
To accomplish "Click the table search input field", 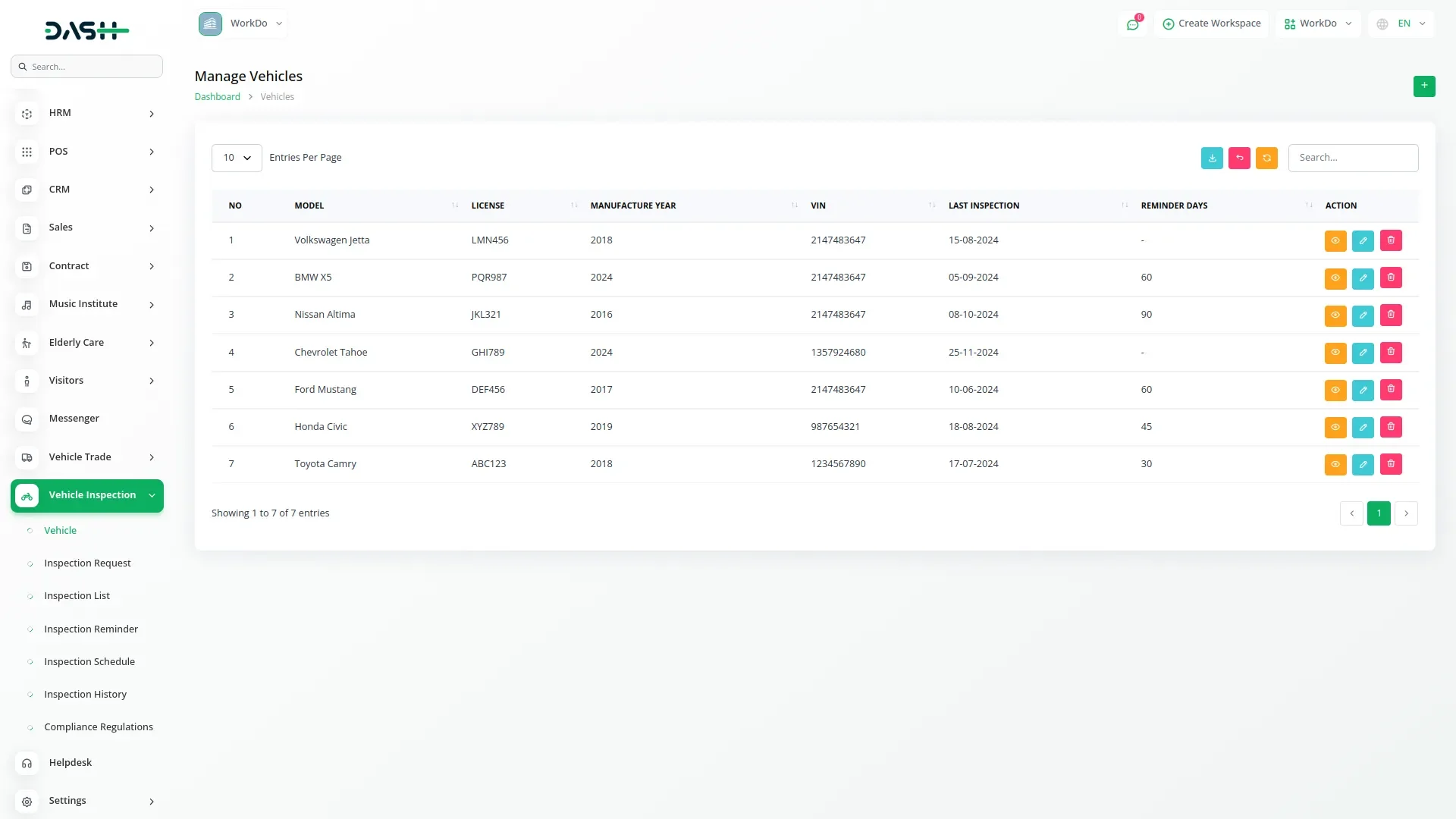I will click(x=1353, y=158).
